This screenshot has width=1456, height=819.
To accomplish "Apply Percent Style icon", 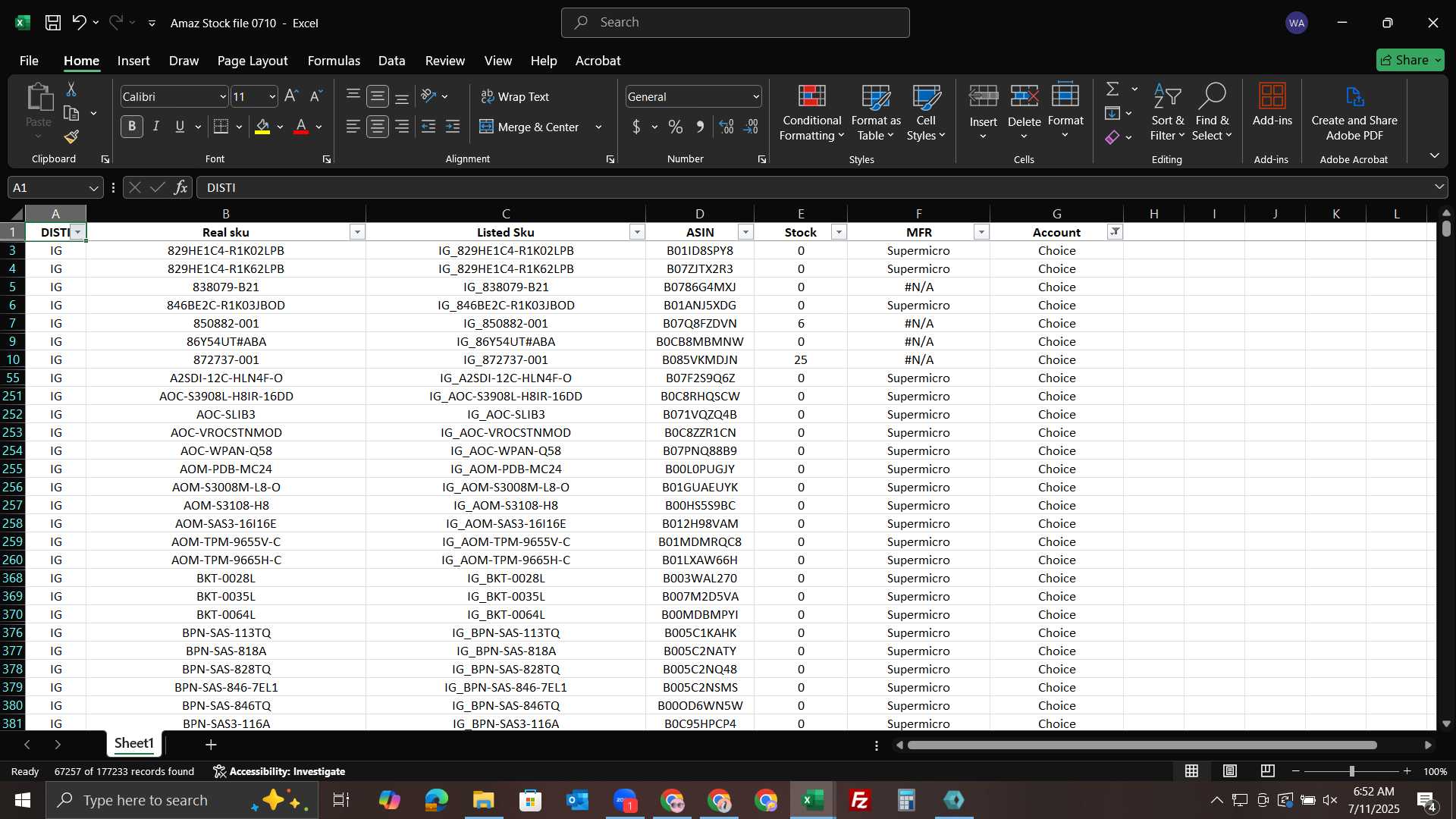I will [676, 127].
